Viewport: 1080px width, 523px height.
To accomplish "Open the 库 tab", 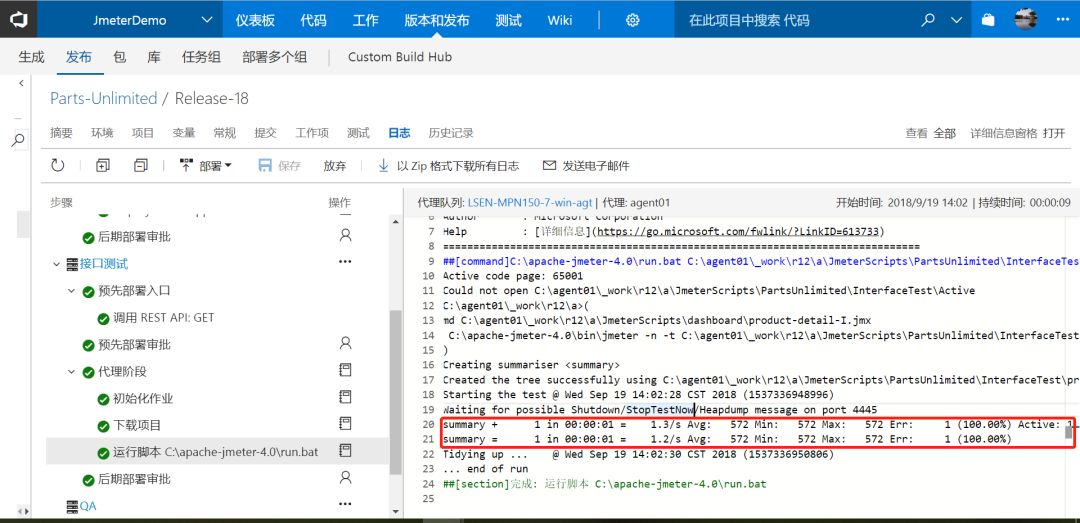I will coord(154,57).
